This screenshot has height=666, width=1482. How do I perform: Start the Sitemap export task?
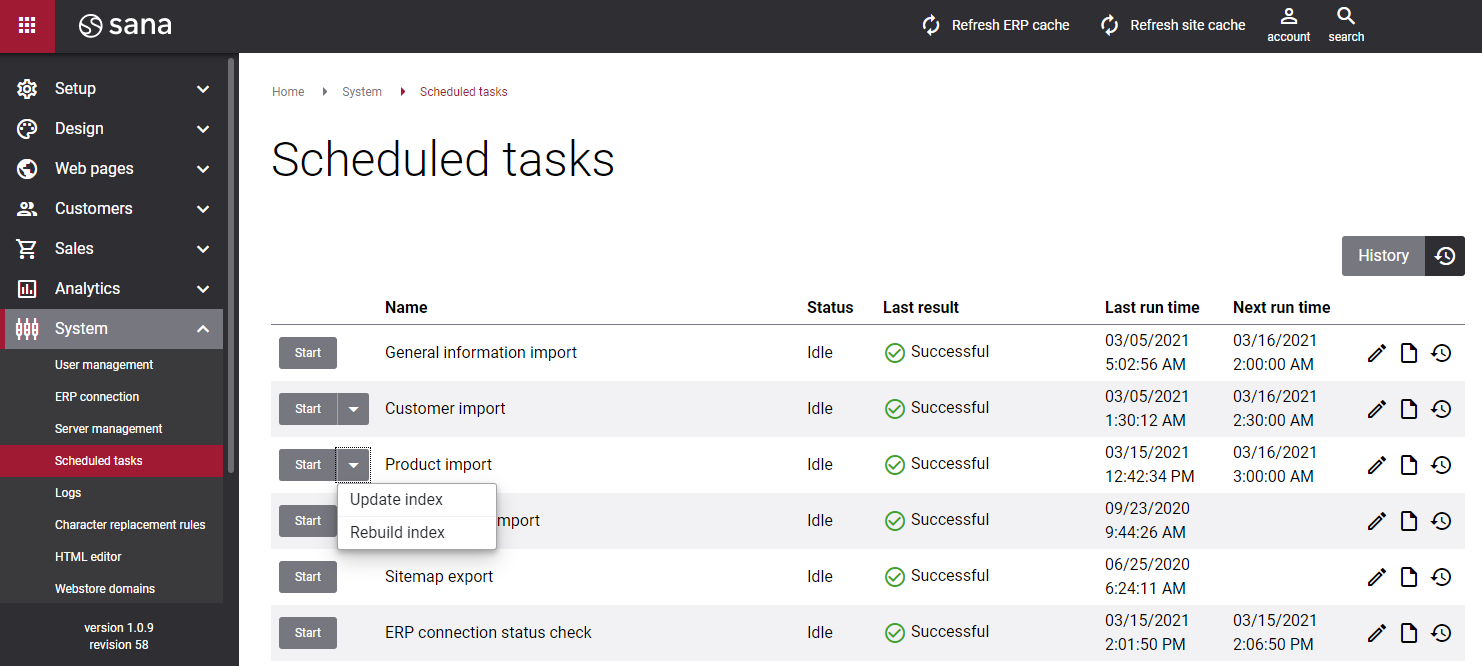(x=308, y=577)
